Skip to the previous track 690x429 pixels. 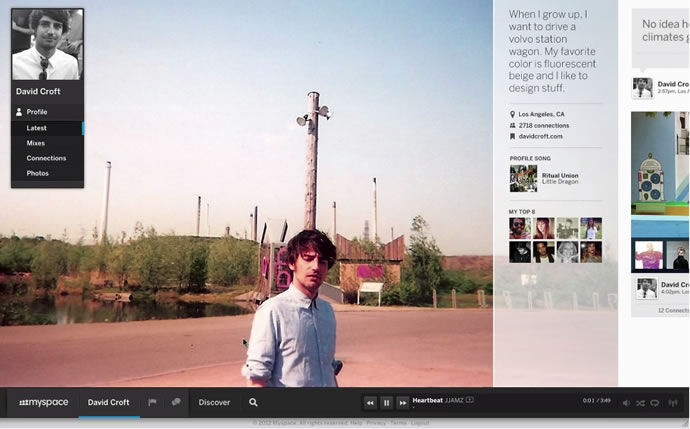[x=370, y=403]
